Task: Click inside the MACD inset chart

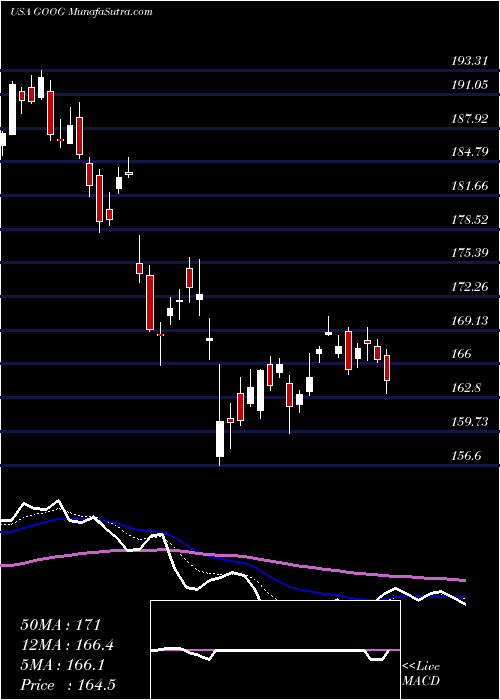Action: pyautogui.click(x=275, y=650)
